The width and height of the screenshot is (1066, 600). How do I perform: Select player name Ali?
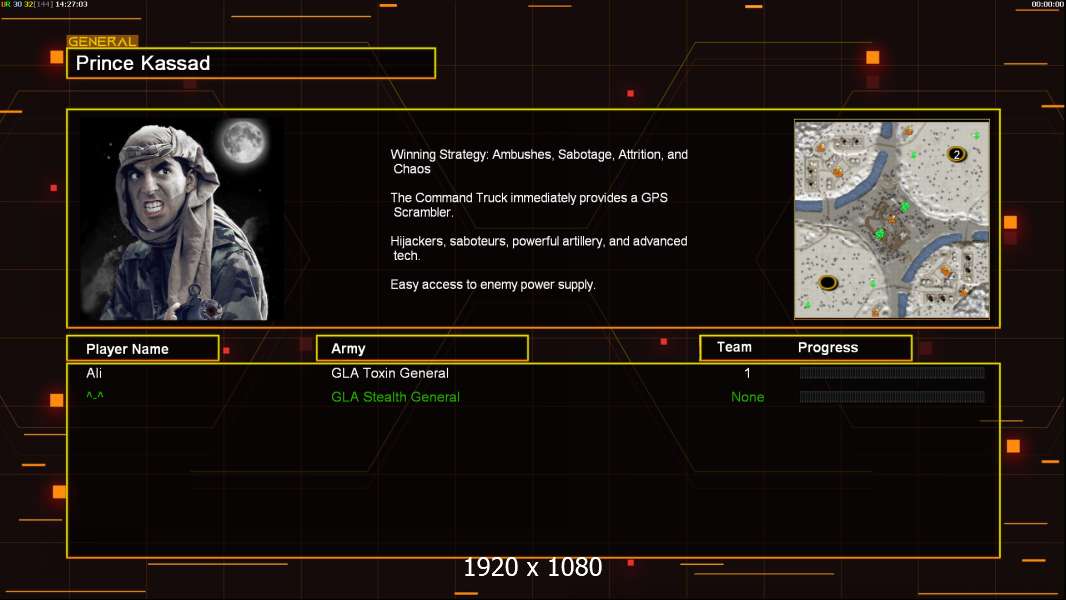tap(94, 373)
